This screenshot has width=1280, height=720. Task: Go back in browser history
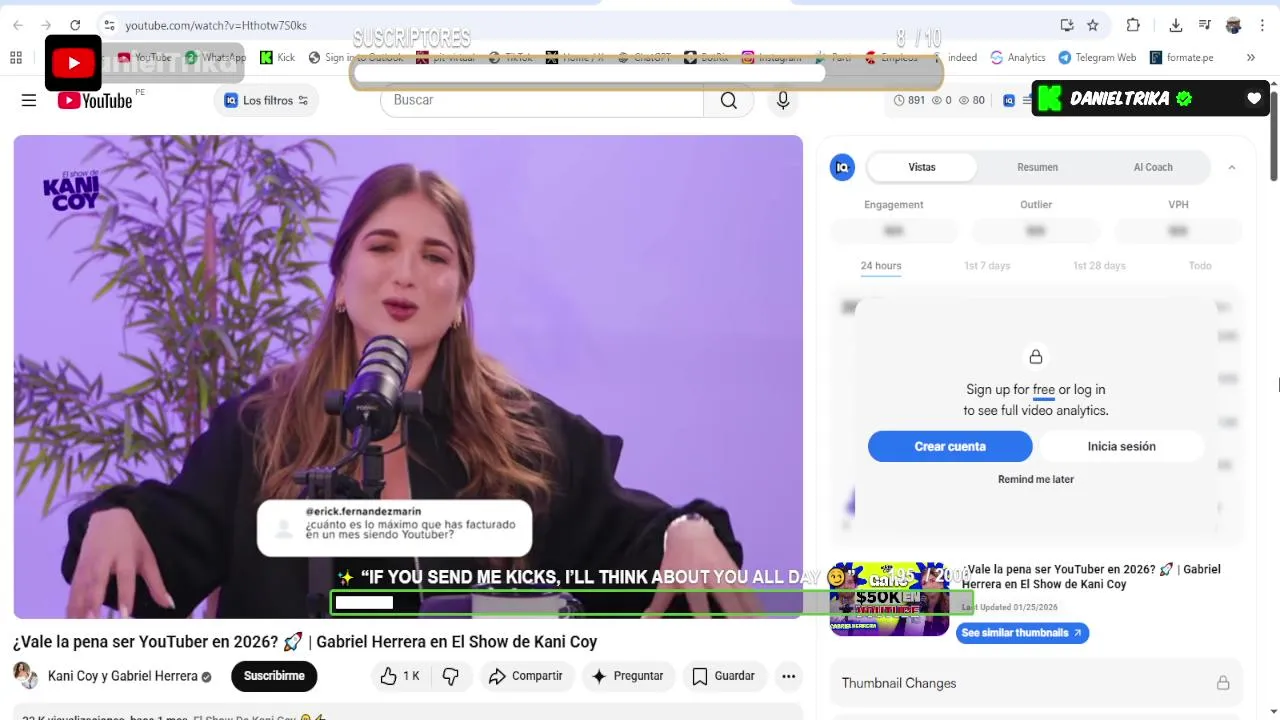18,25
